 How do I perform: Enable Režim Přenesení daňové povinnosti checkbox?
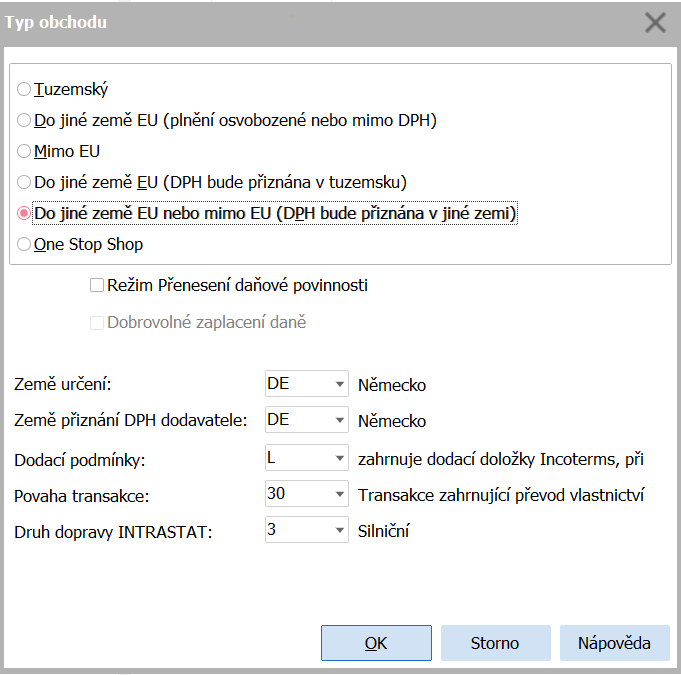click(x=97, y=286)
